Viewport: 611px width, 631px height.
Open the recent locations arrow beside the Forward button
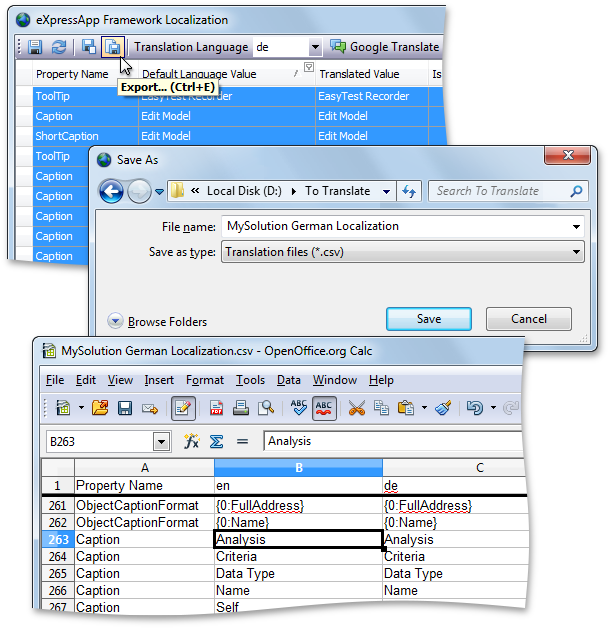(159, 192)
